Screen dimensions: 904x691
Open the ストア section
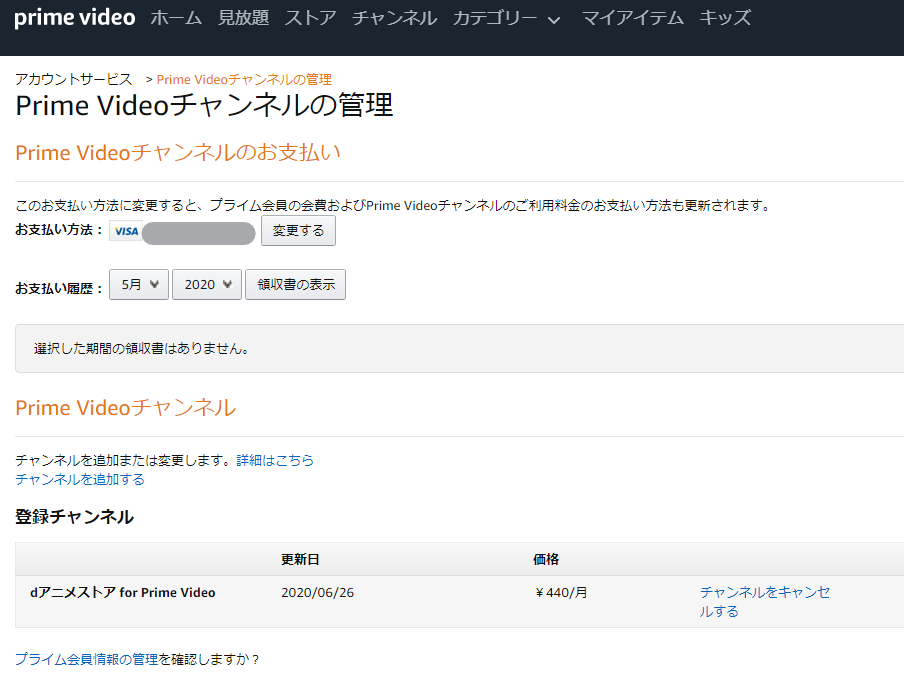310,17
